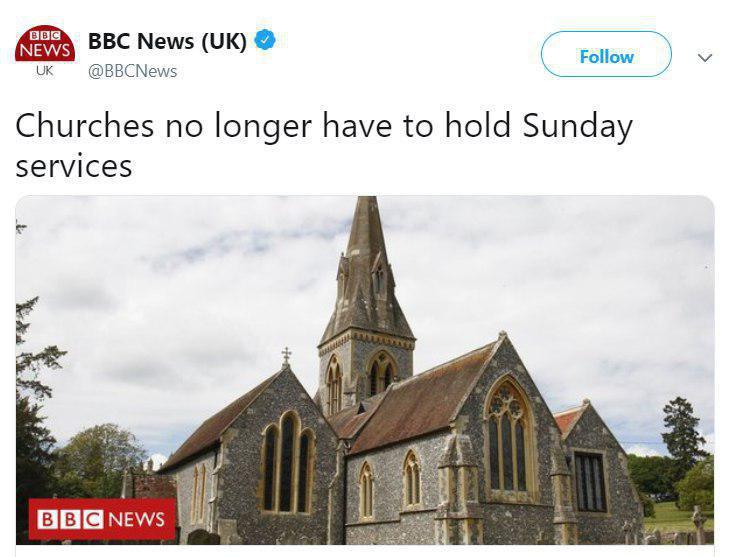Click the square dark window on annex
Viewport: 731px width, 557px height.
[590, 482]
